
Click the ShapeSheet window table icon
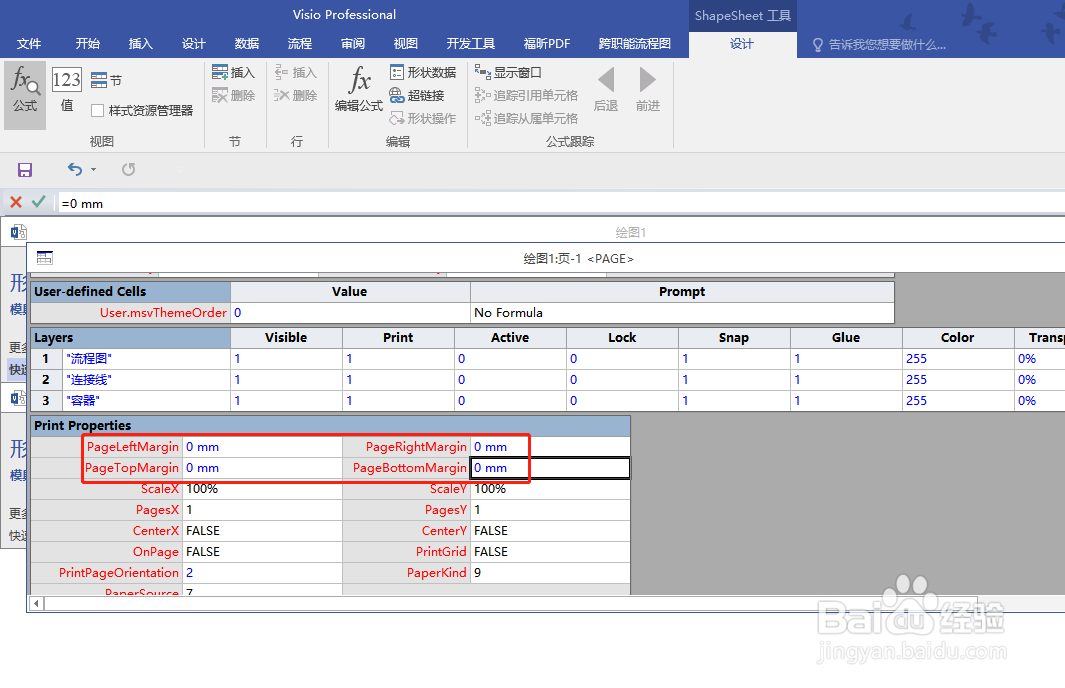pos(45,257)
